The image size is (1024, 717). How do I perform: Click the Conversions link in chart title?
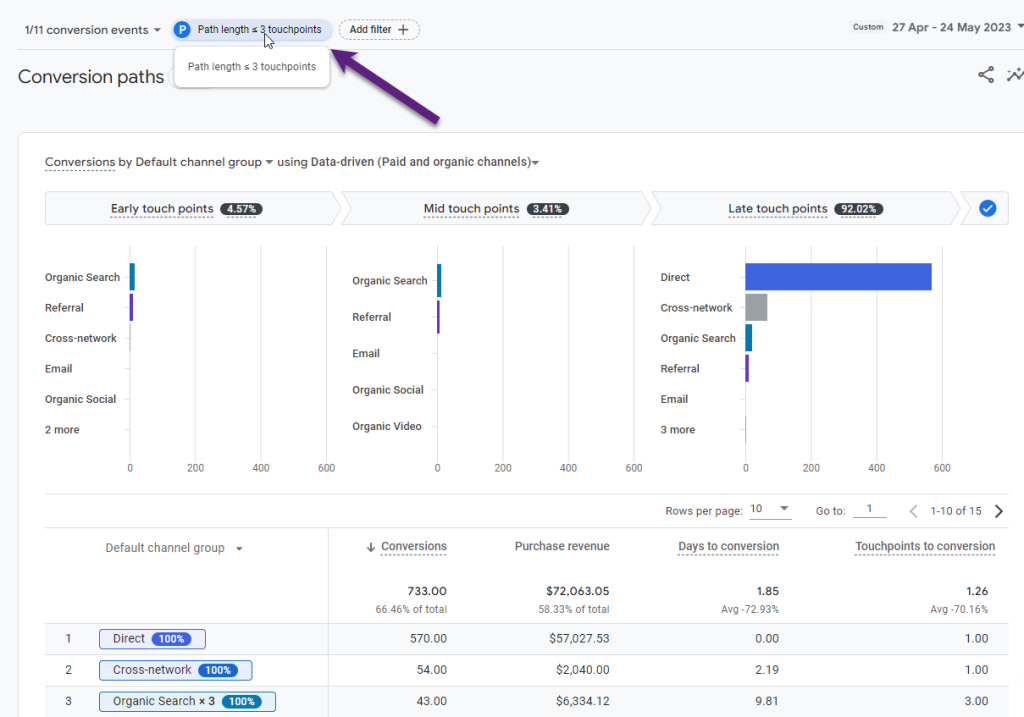point(80,162)
